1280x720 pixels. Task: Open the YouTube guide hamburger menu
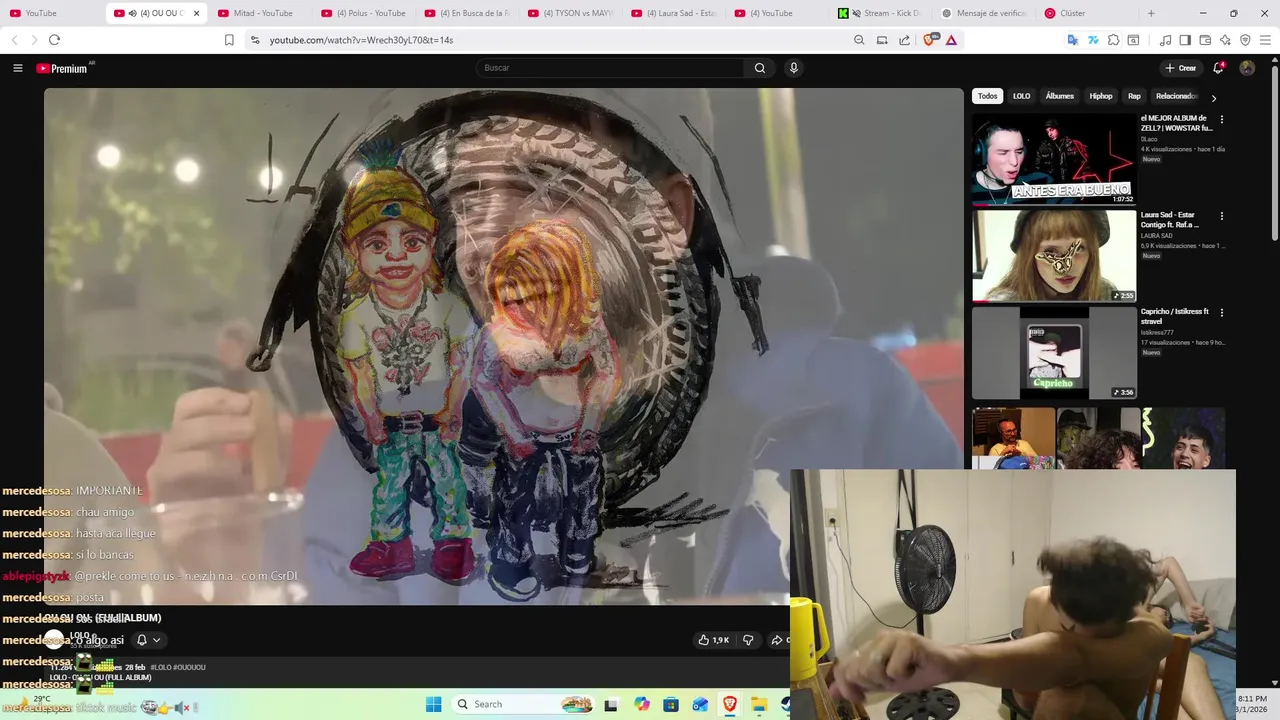[17, 68]
